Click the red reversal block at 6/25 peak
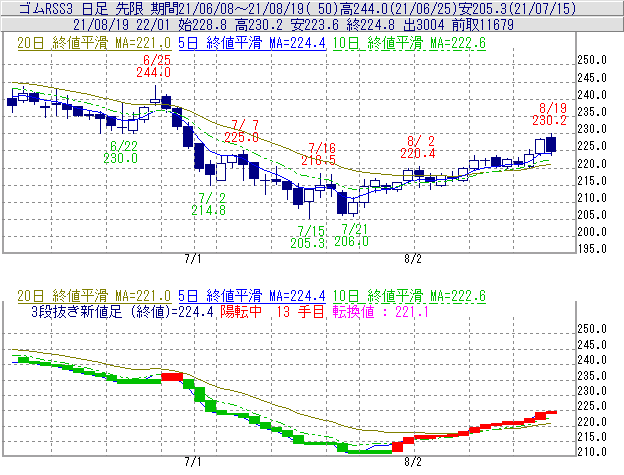624x475 pixels. point(172,377)
